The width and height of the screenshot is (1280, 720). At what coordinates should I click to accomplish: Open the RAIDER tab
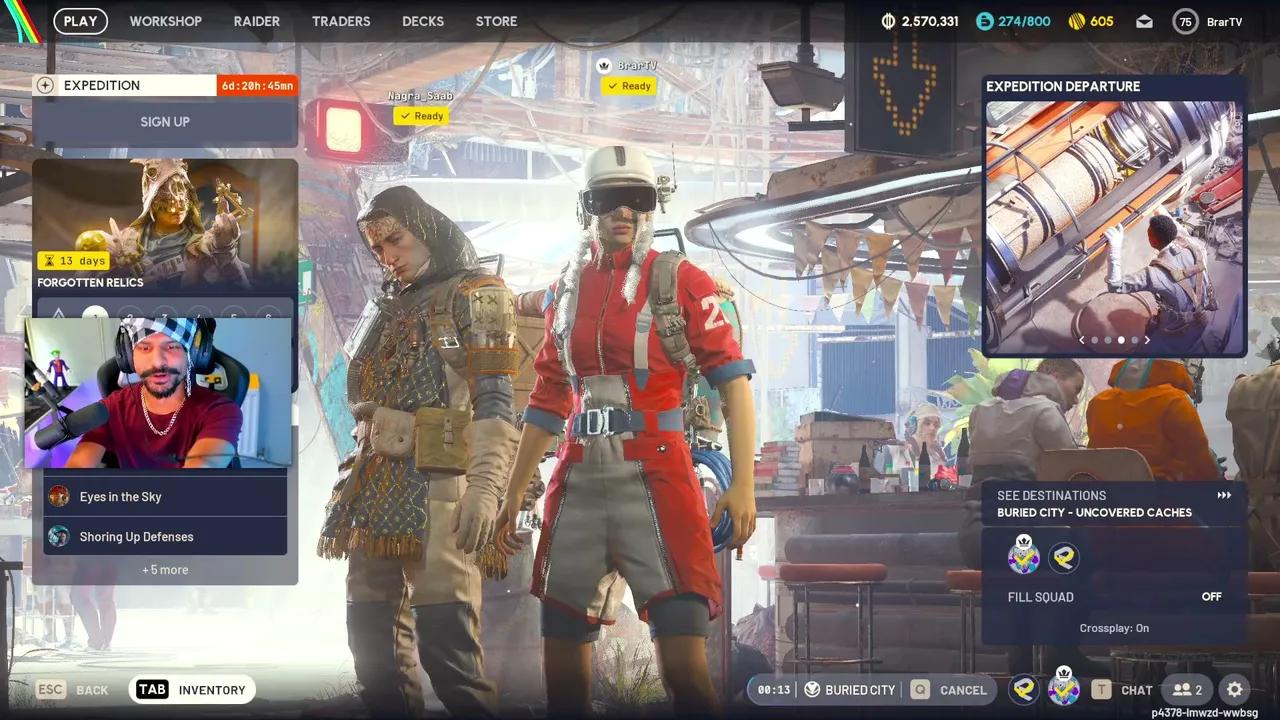[257, 21]
